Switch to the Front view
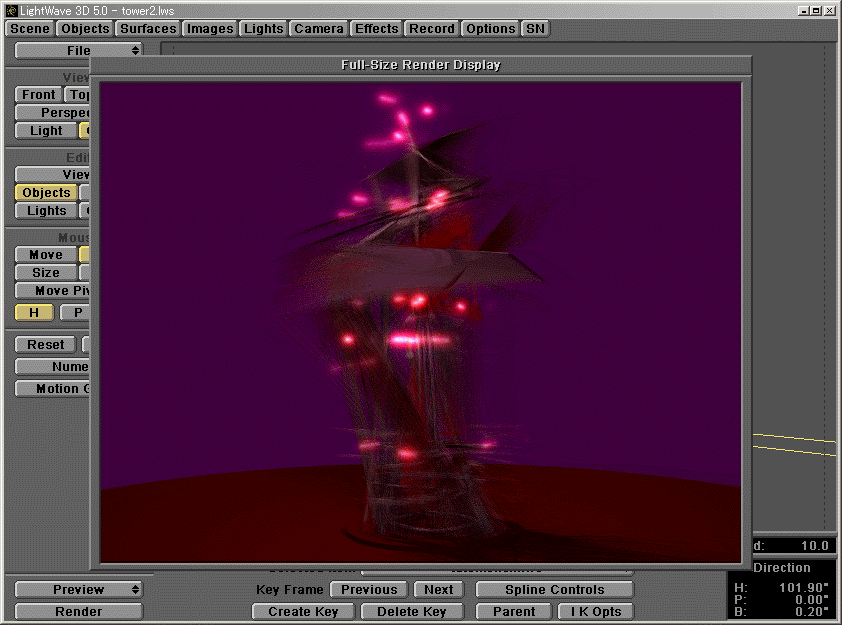The height and width of the screenshot is (625, 842). pos(37,94)
